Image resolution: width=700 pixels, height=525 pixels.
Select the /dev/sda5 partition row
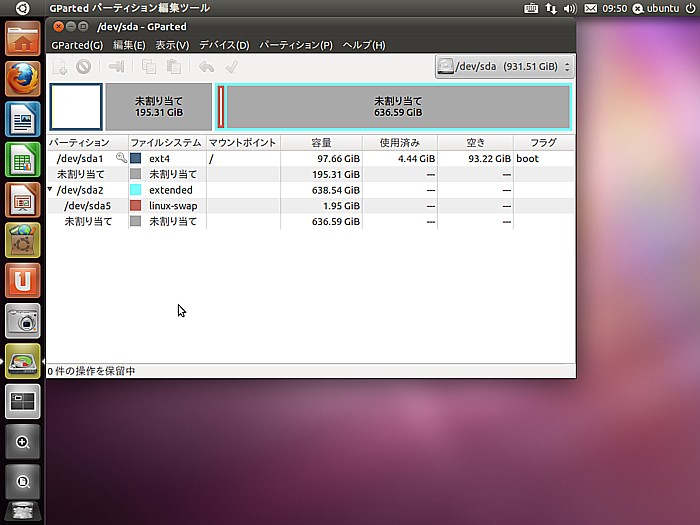click(x=311, y=205)
